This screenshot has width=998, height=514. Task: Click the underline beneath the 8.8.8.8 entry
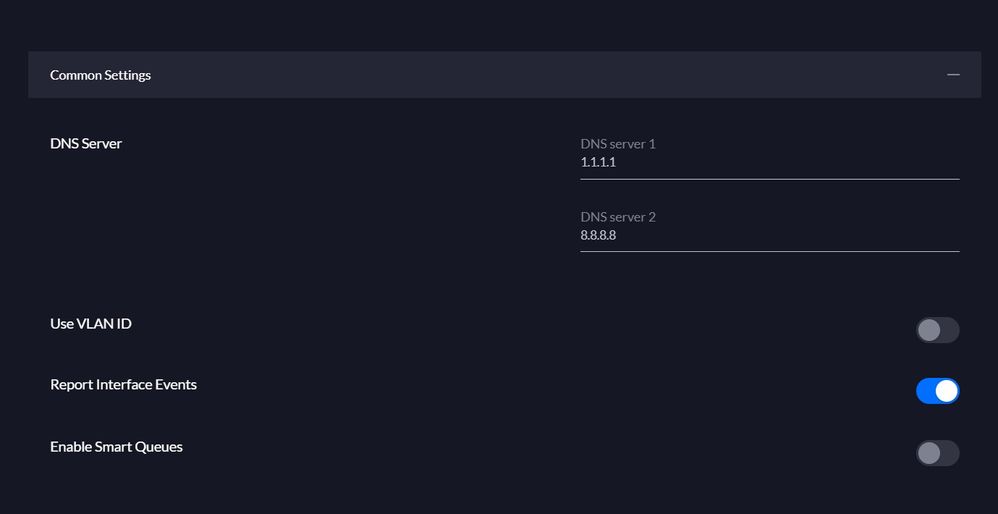[x=768, y=251]
